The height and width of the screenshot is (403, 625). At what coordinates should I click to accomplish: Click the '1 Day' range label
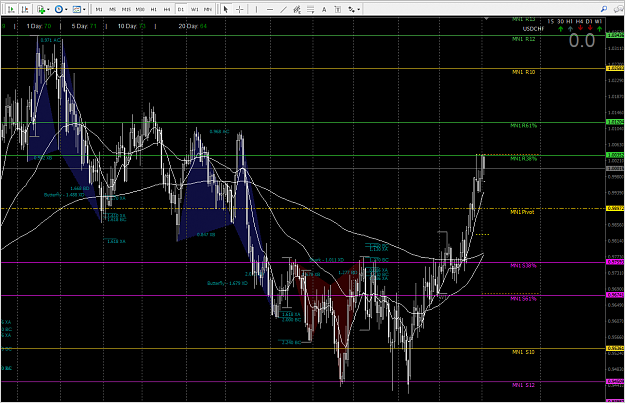tap(39, 26)
